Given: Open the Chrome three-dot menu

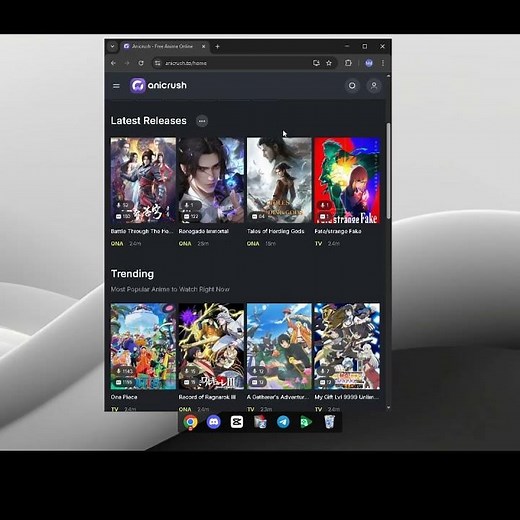Looking at the screenshot, I should pyautogui.click(x=383, y=63).
